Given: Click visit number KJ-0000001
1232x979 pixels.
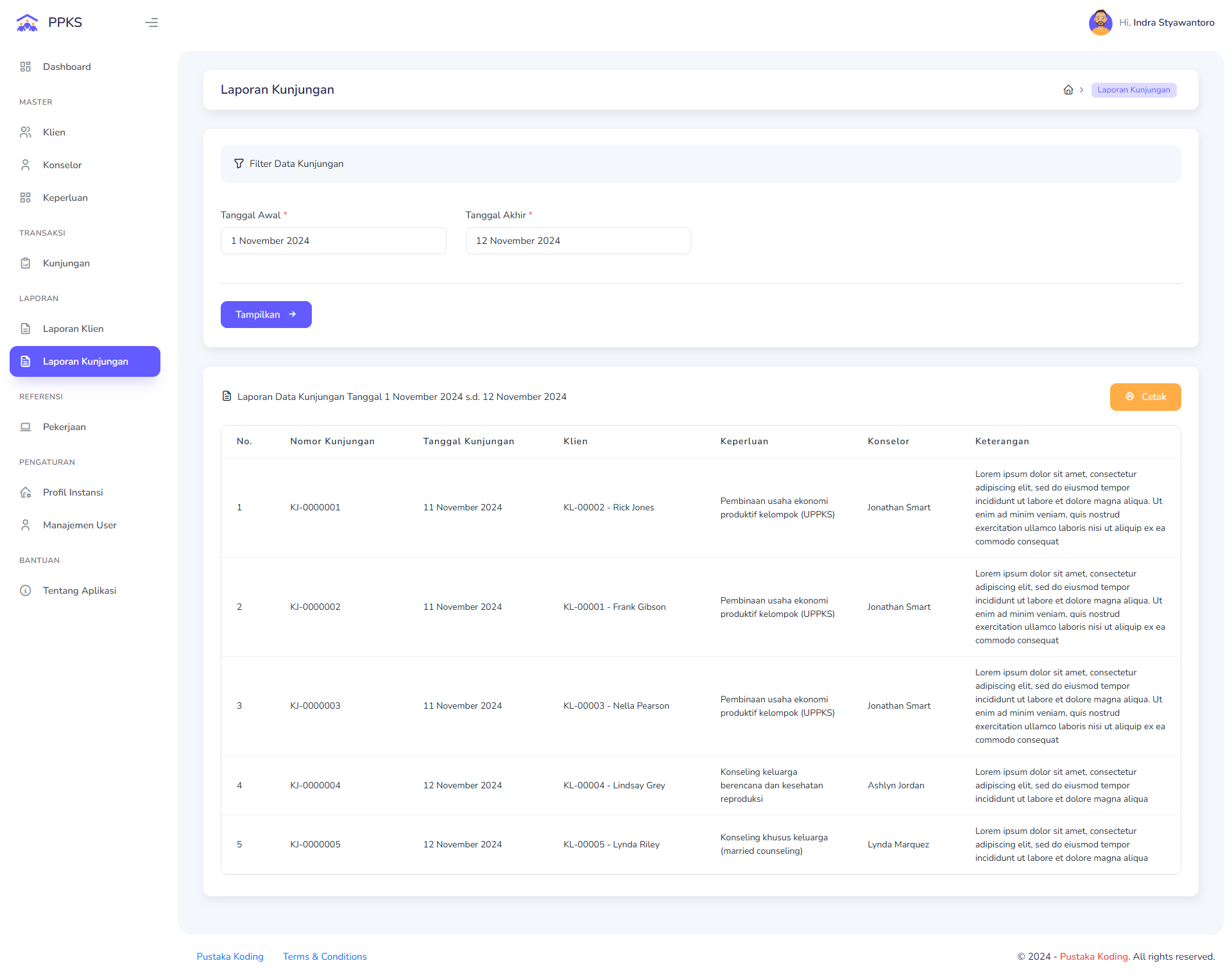Looking at the screenshot, I should [315, 507].
